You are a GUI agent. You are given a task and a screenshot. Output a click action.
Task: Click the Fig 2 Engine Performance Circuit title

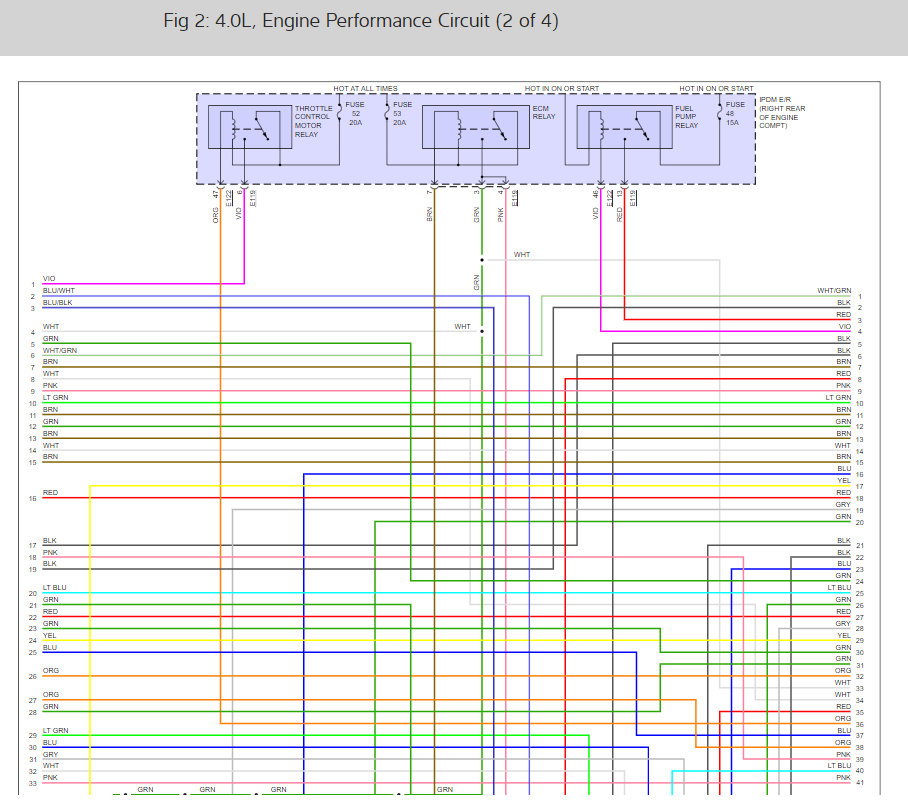click(x=361, y=21)
